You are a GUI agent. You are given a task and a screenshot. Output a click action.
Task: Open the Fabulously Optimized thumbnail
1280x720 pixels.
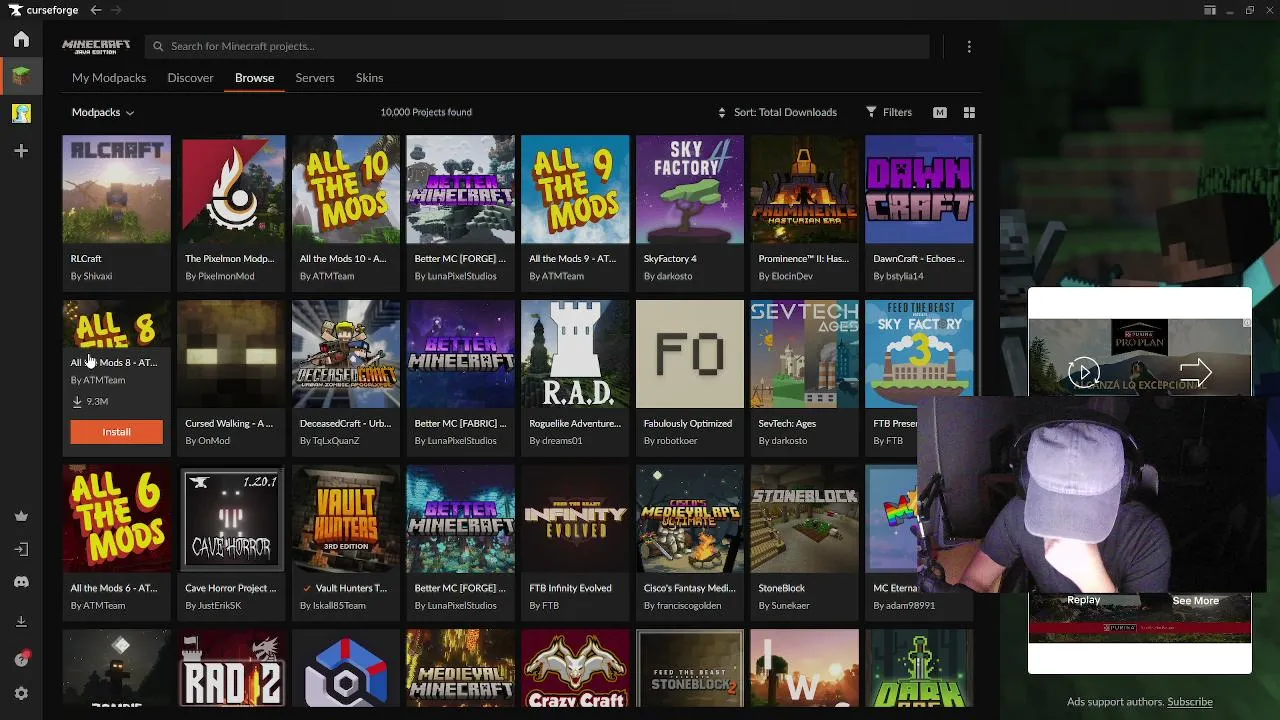point(690,355)
